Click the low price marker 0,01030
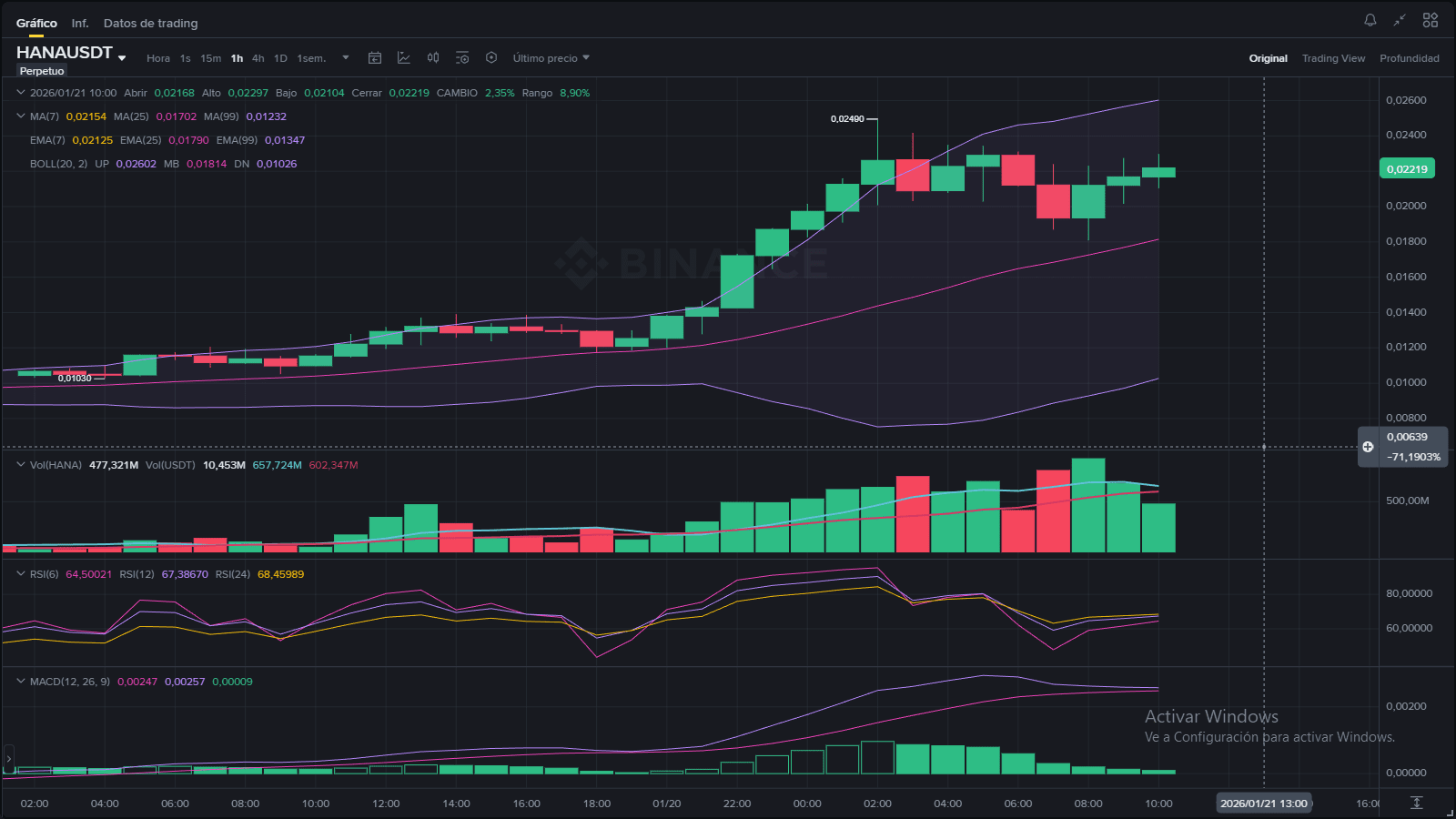Image resolution: width=1456 pixels, height=819 pixels. (x=75, y=378)
